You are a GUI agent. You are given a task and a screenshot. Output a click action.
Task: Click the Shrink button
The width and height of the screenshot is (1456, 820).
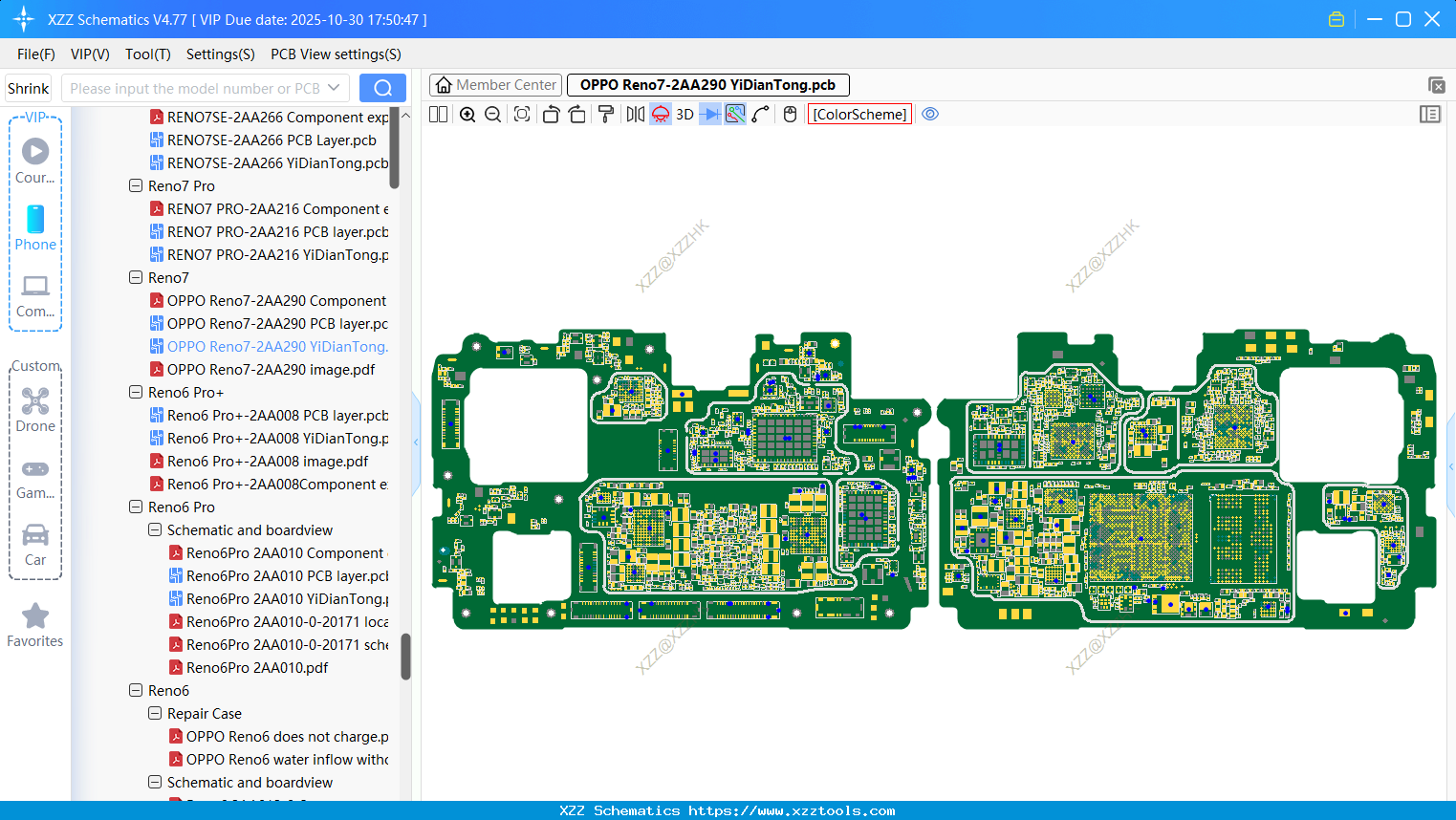(29, 88)
